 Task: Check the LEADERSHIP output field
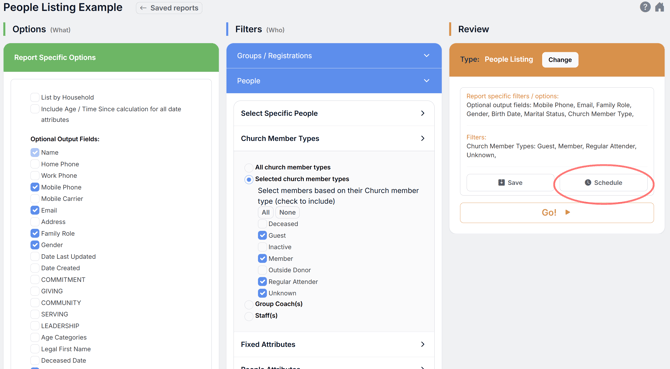click(x=35, y=325)
